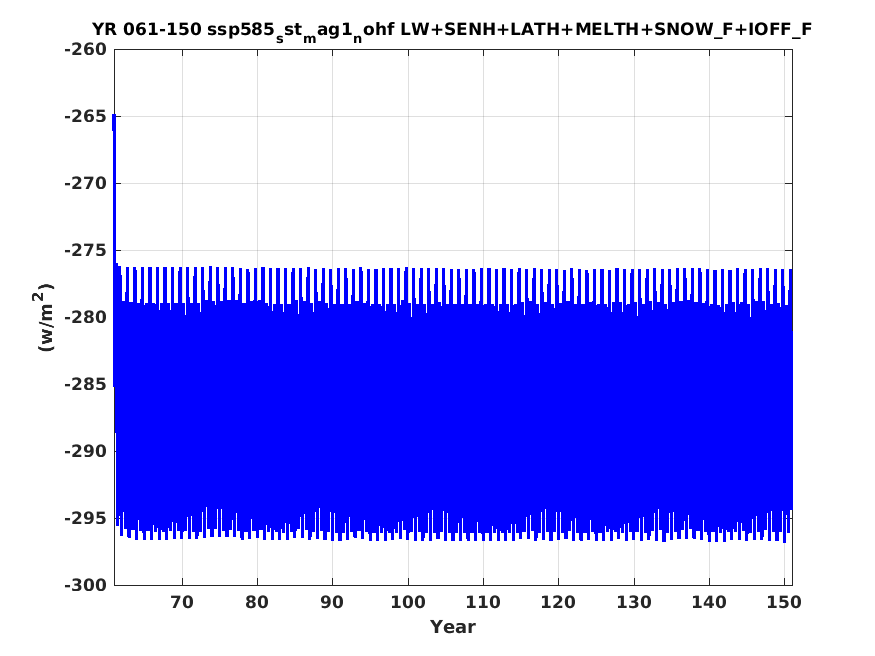Click y-axis tick label -265

[85, 117]
